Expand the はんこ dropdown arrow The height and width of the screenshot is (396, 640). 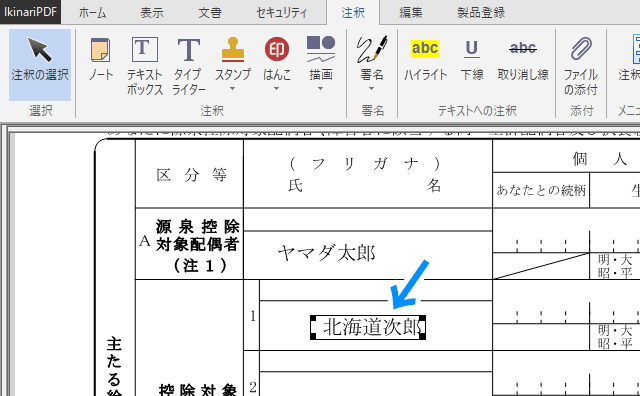[x=277, y=89]
